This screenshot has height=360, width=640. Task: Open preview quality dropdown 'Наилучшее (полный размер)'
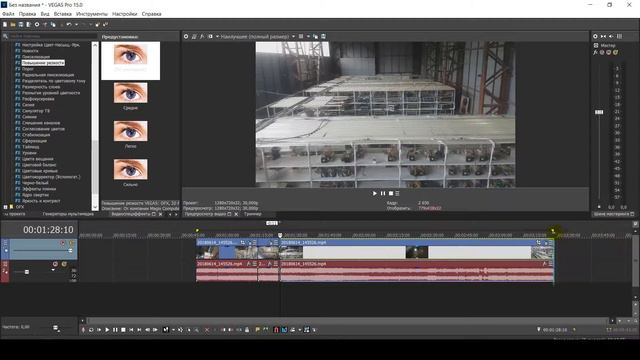pyautogui.click(x=258, y=36)
